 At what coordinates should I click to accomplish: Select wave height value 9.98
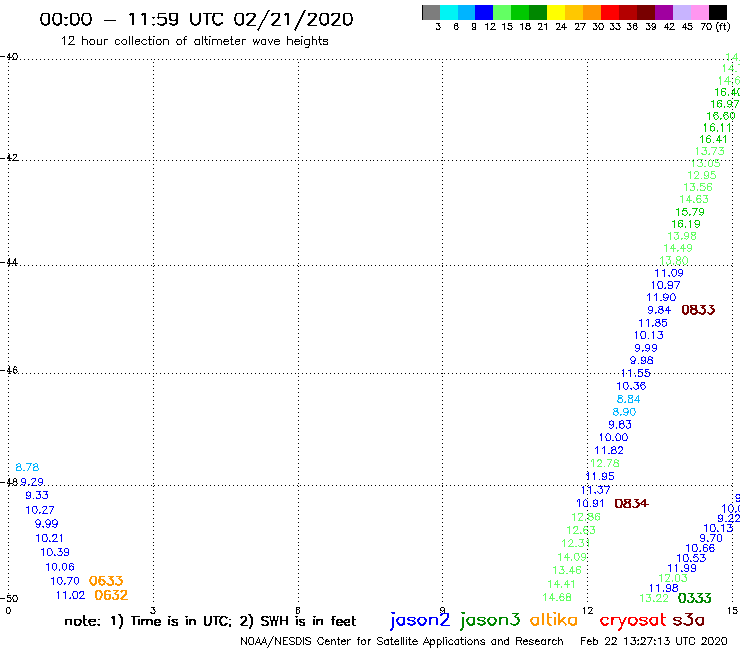coord(642,360)
